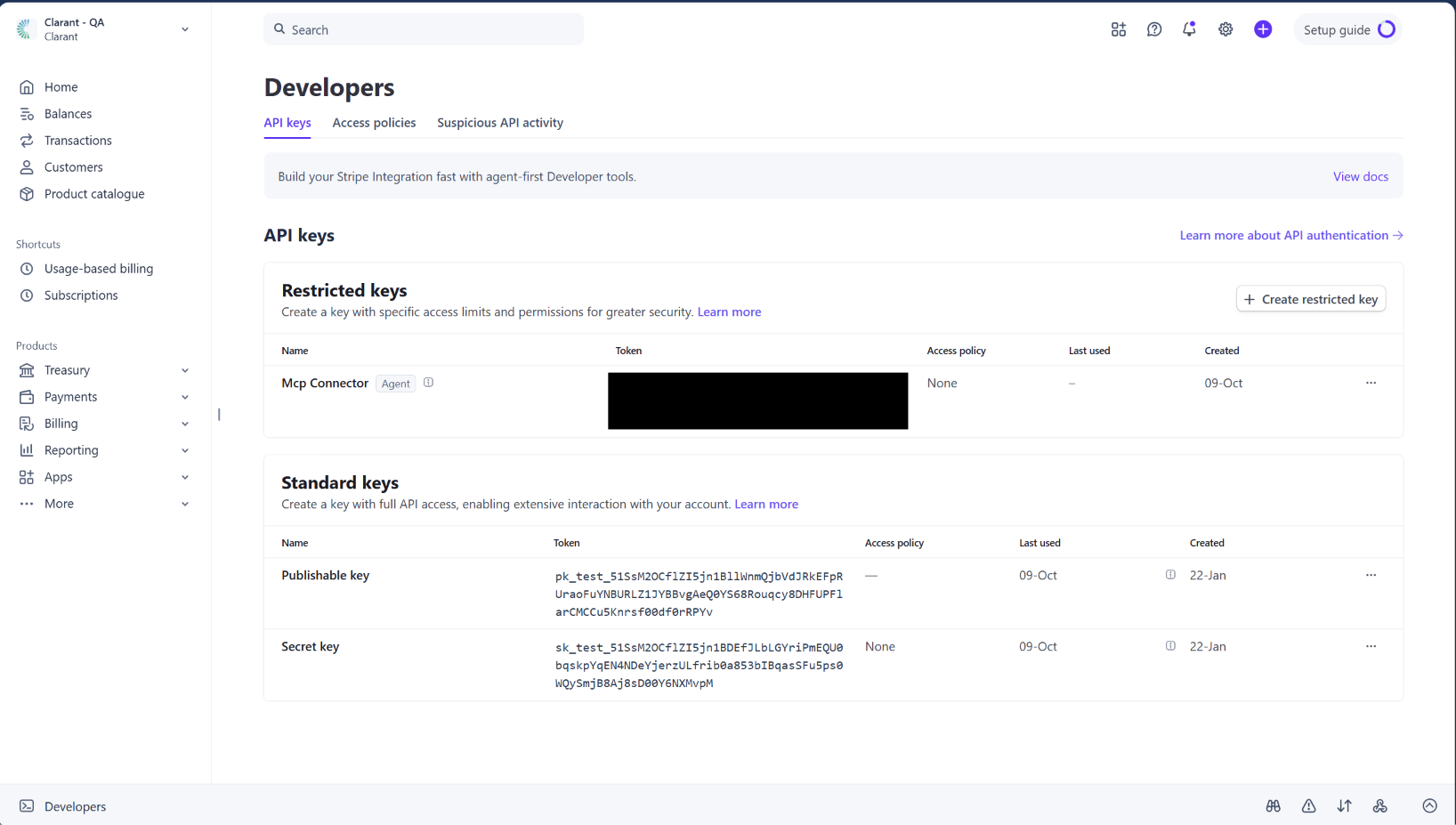
Task: Open the settings gear icon
Action: (x=1225, y=29)
